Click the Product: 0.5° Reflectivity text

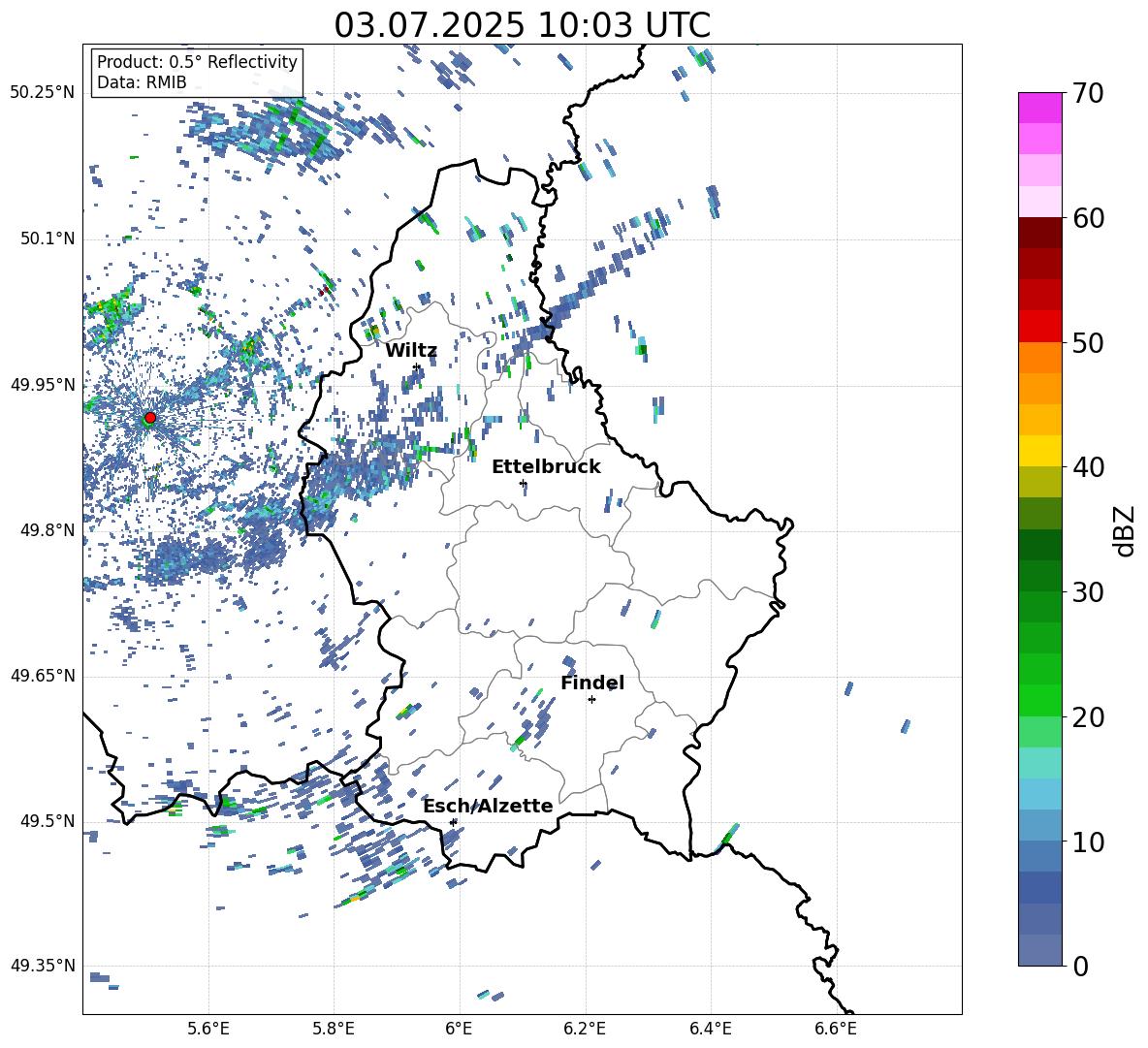[197, 62]
